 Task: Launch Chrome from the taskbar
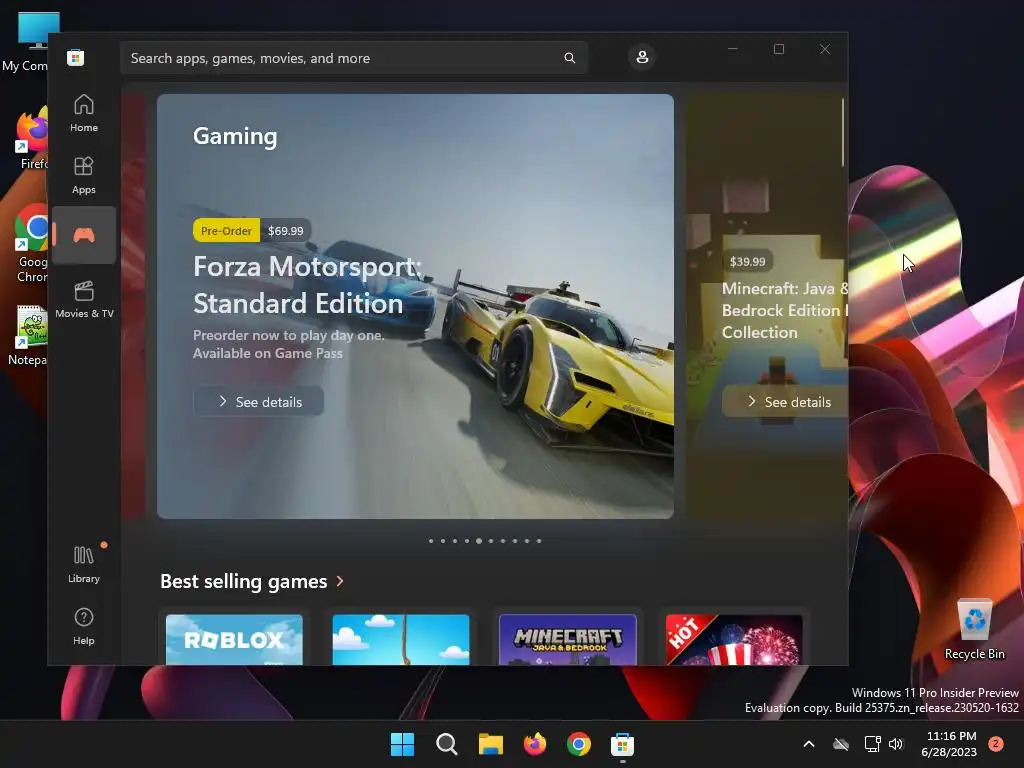pos(579,744)
